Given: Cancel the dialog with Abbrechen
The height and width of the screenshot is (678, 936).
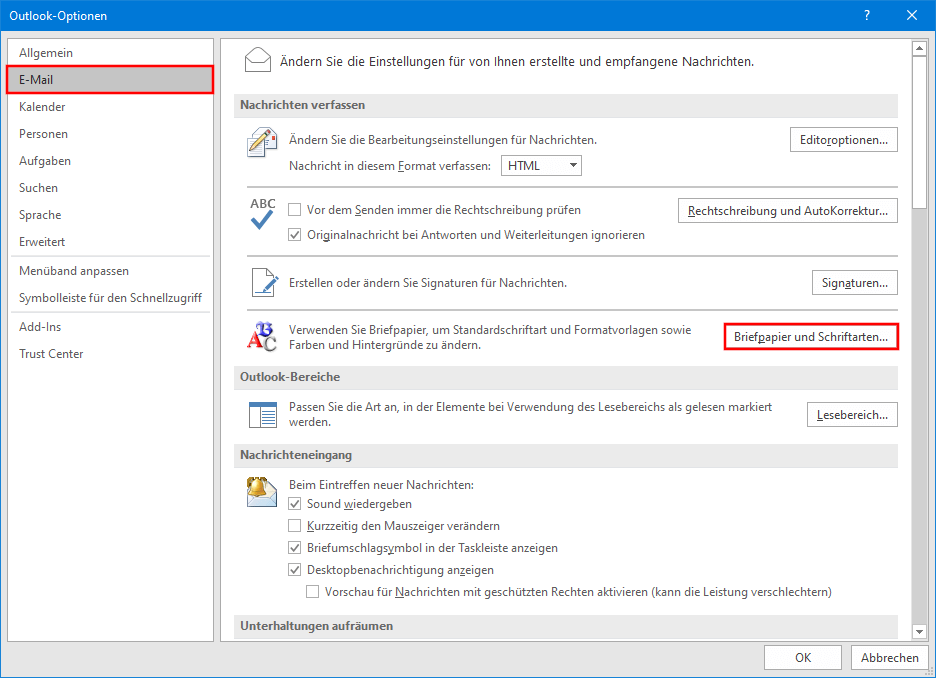Looking at the screenshot, I should pyautogui.click(x=889, y=658).
